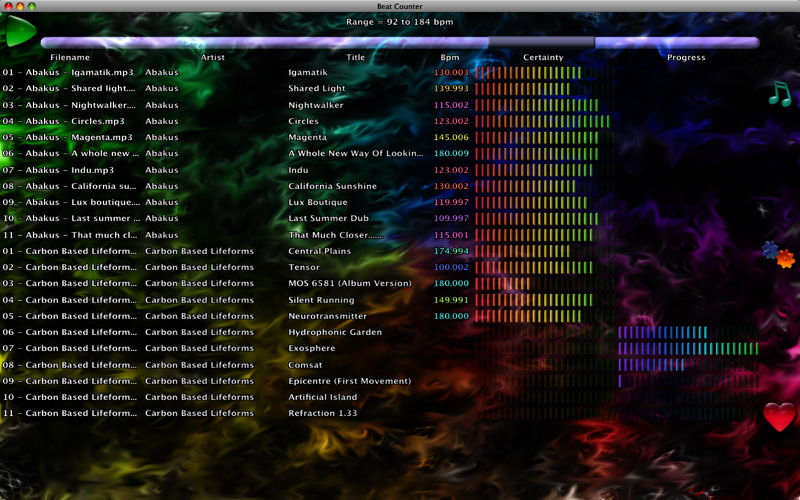Click the Circles row certainty meter
Image resolution: width=800 pixels, height=500 pixels.
click(x=543, y=121)
